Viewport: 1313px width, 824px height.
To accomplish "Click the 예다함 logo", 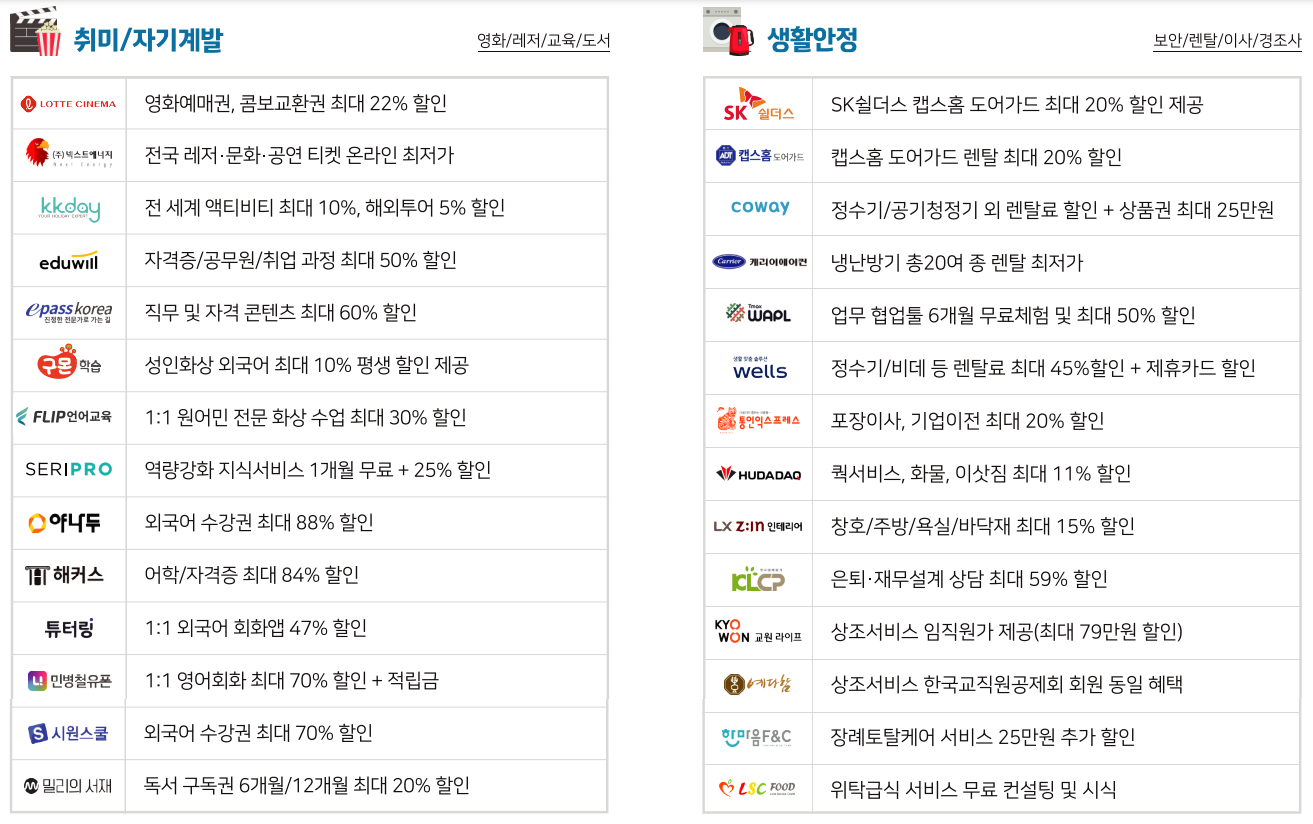I will pyautogui.click(x=758, y=685).
